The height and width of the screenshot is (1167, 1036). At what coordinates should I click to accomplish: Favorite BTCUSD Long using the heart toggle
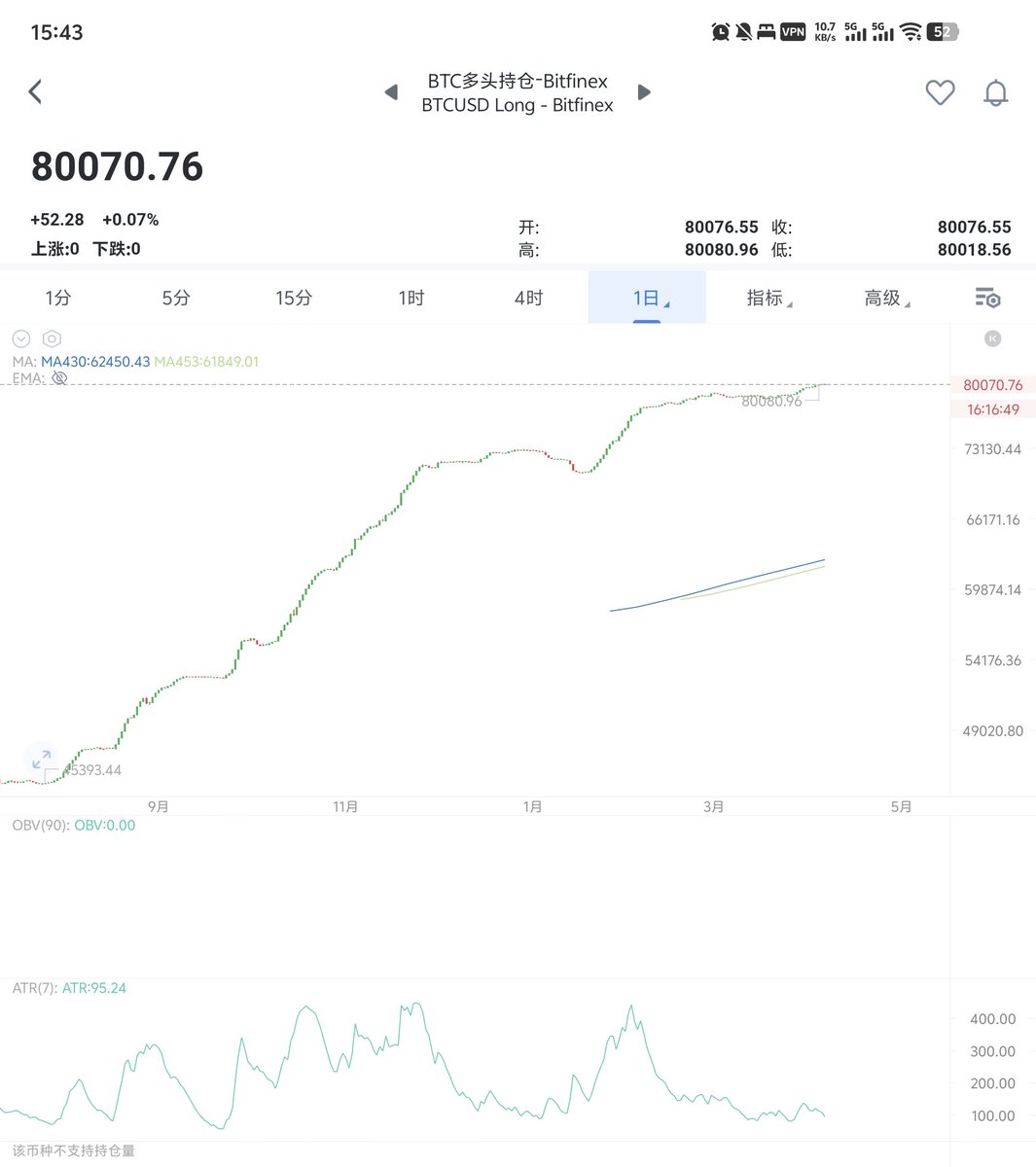pyautogui.click(x=940, y=92)
